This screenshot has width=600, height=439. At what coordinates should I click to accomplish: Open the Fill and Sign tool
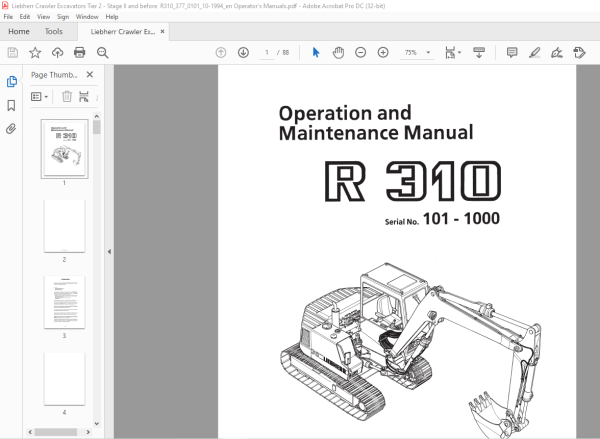[557, 52]
